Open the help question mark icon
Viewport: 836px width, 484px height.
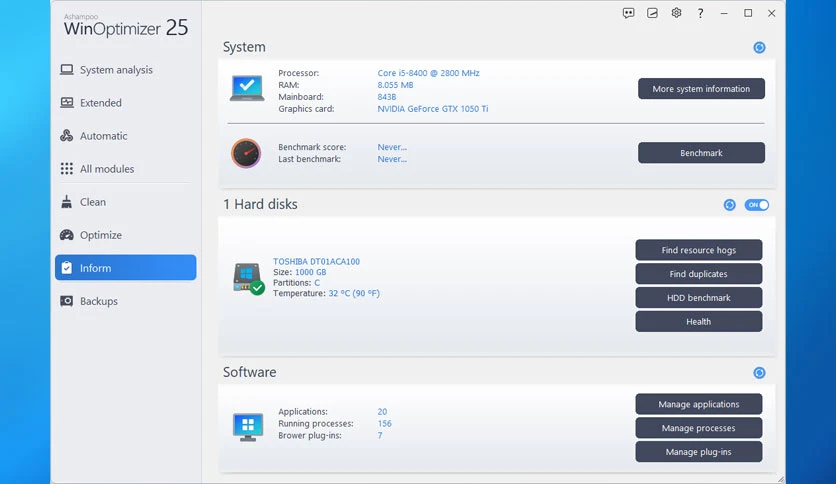(x=700, y=13)
